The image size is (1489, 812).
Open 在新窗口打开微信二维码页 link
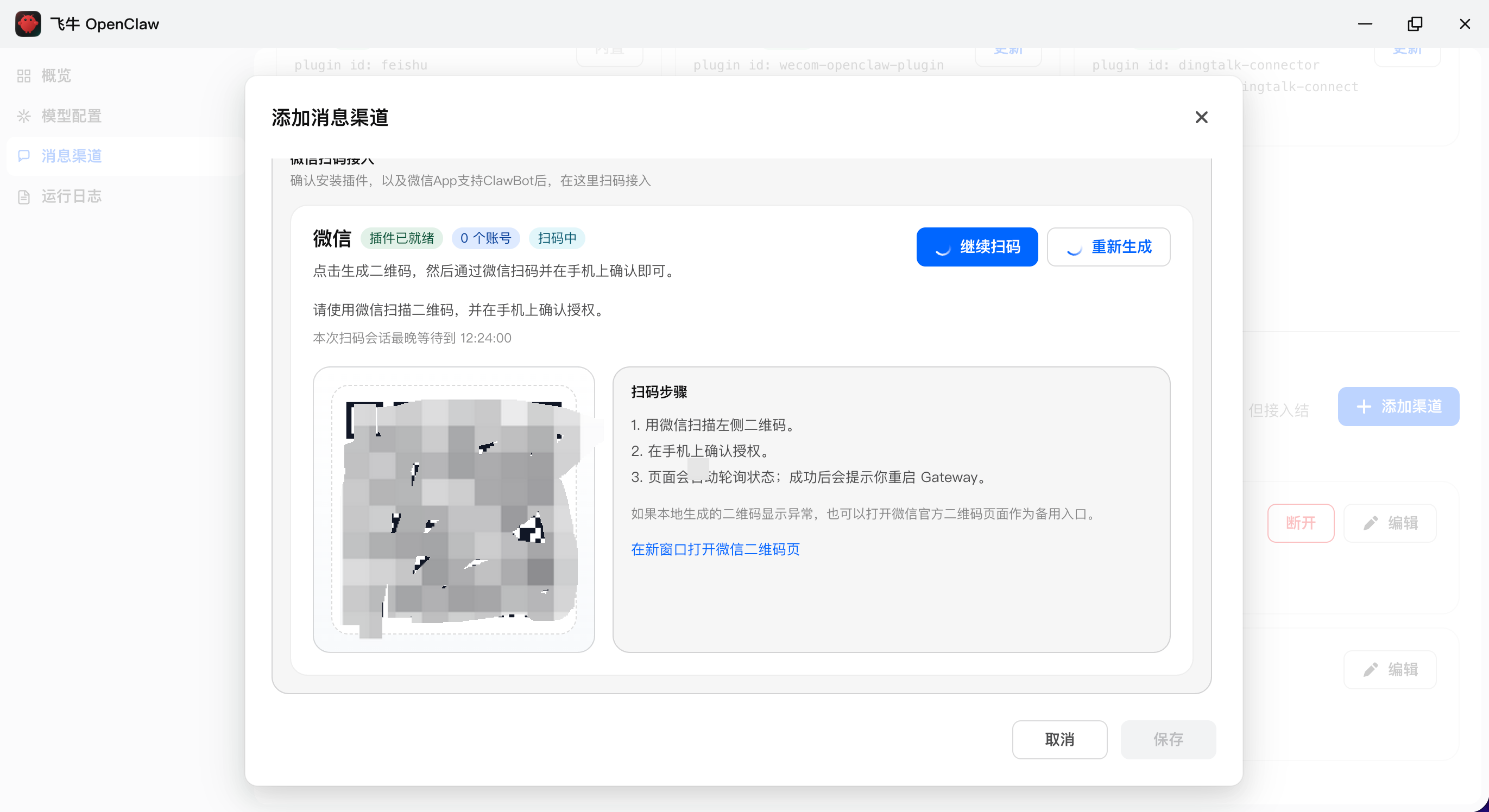pyautogui.click(x=715, y=549)
